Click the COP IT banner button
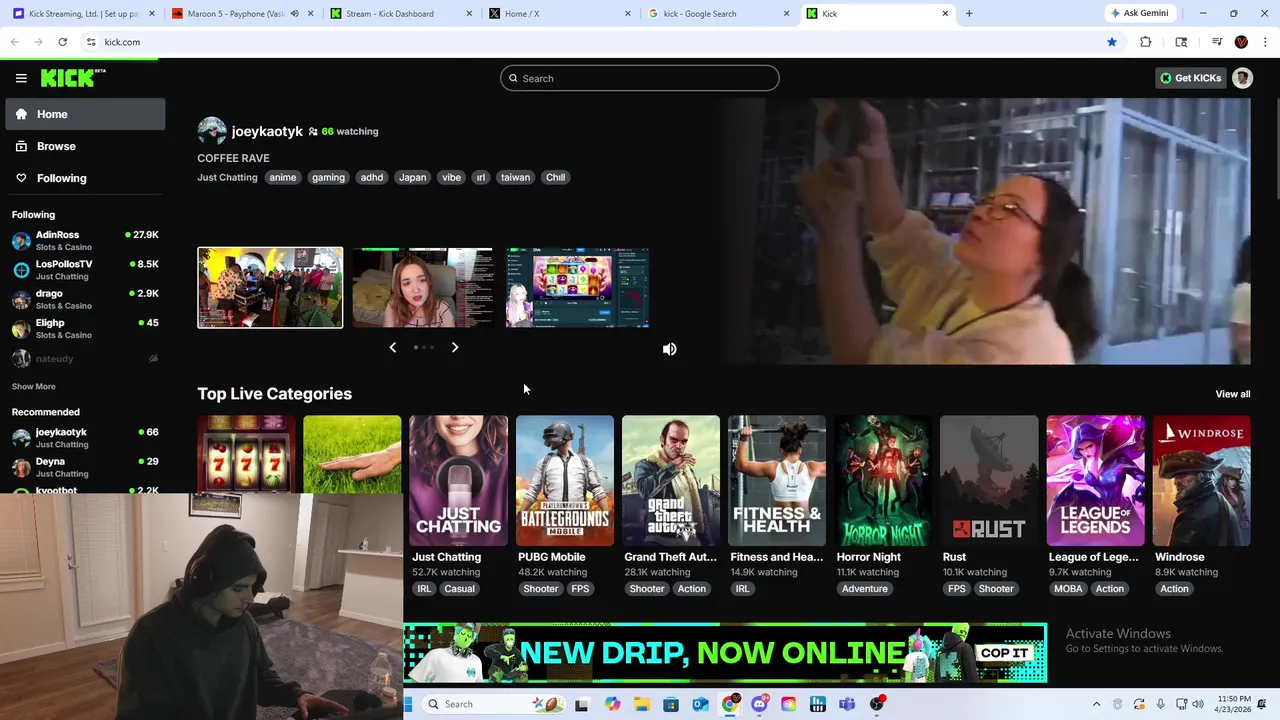The image size is (1280, 720). coord(1004,653)
